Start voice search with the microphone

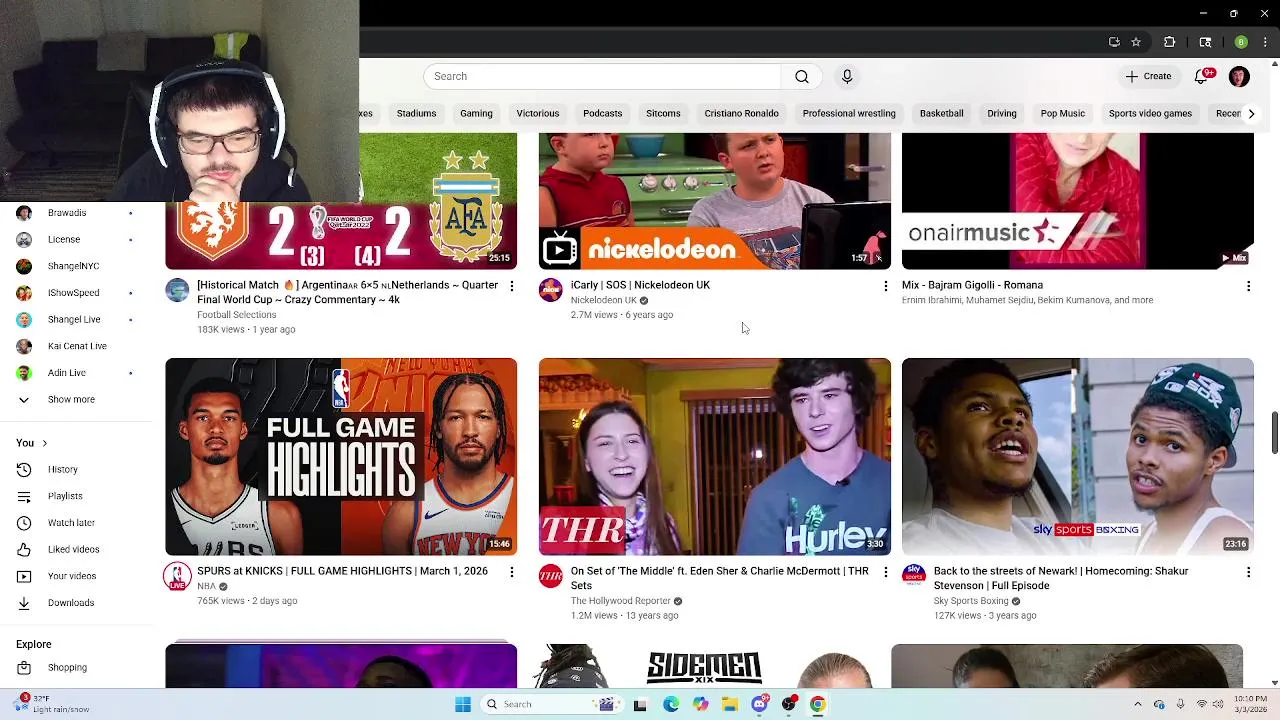click(x=847, y=76)
